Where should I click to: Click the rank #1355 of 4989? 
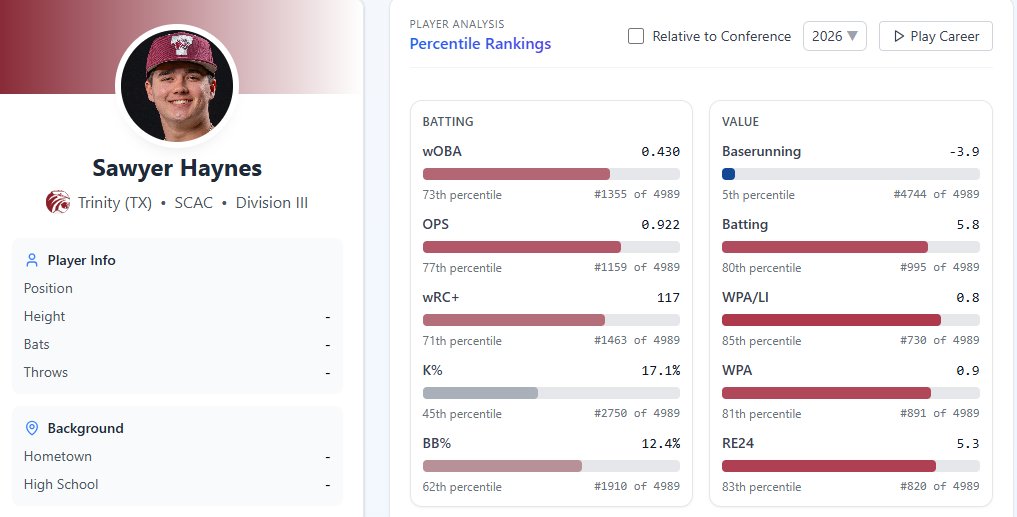tap(637, 194)
